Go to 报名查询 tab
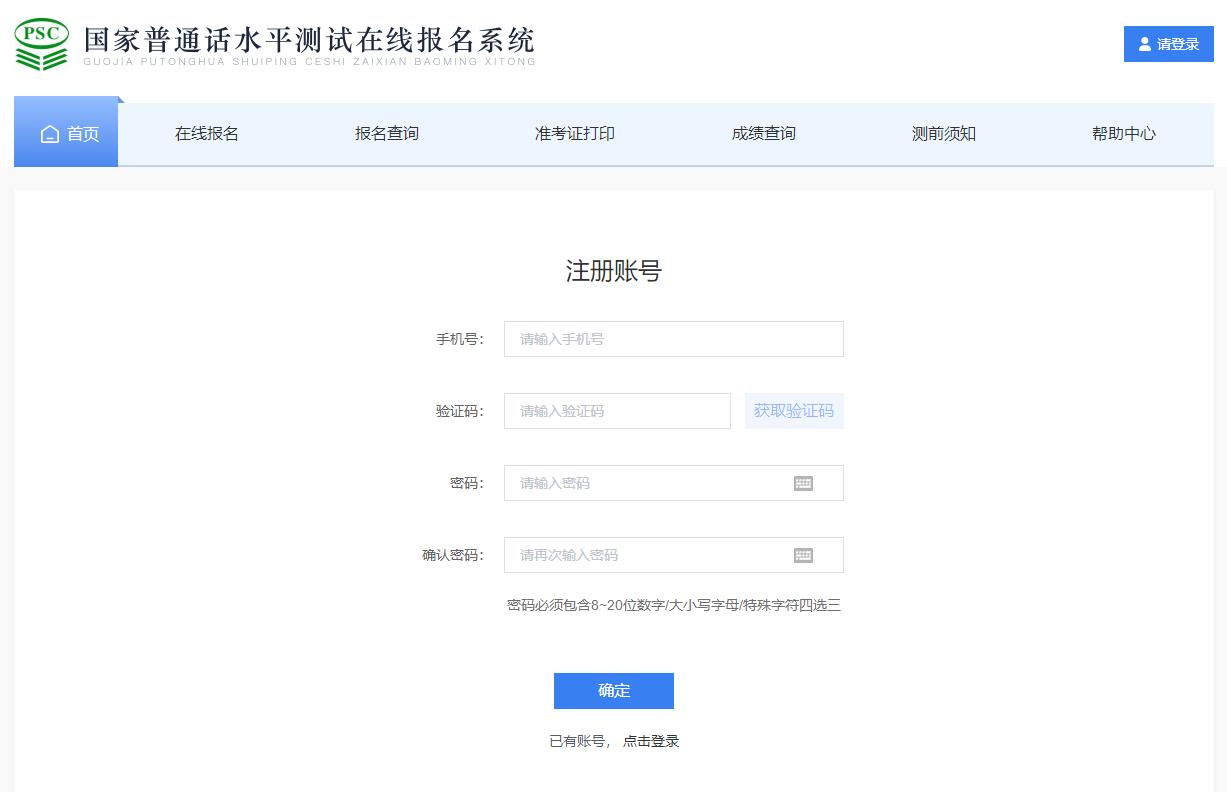This screenshot has height=792, width=1227. tap(387, 134)
